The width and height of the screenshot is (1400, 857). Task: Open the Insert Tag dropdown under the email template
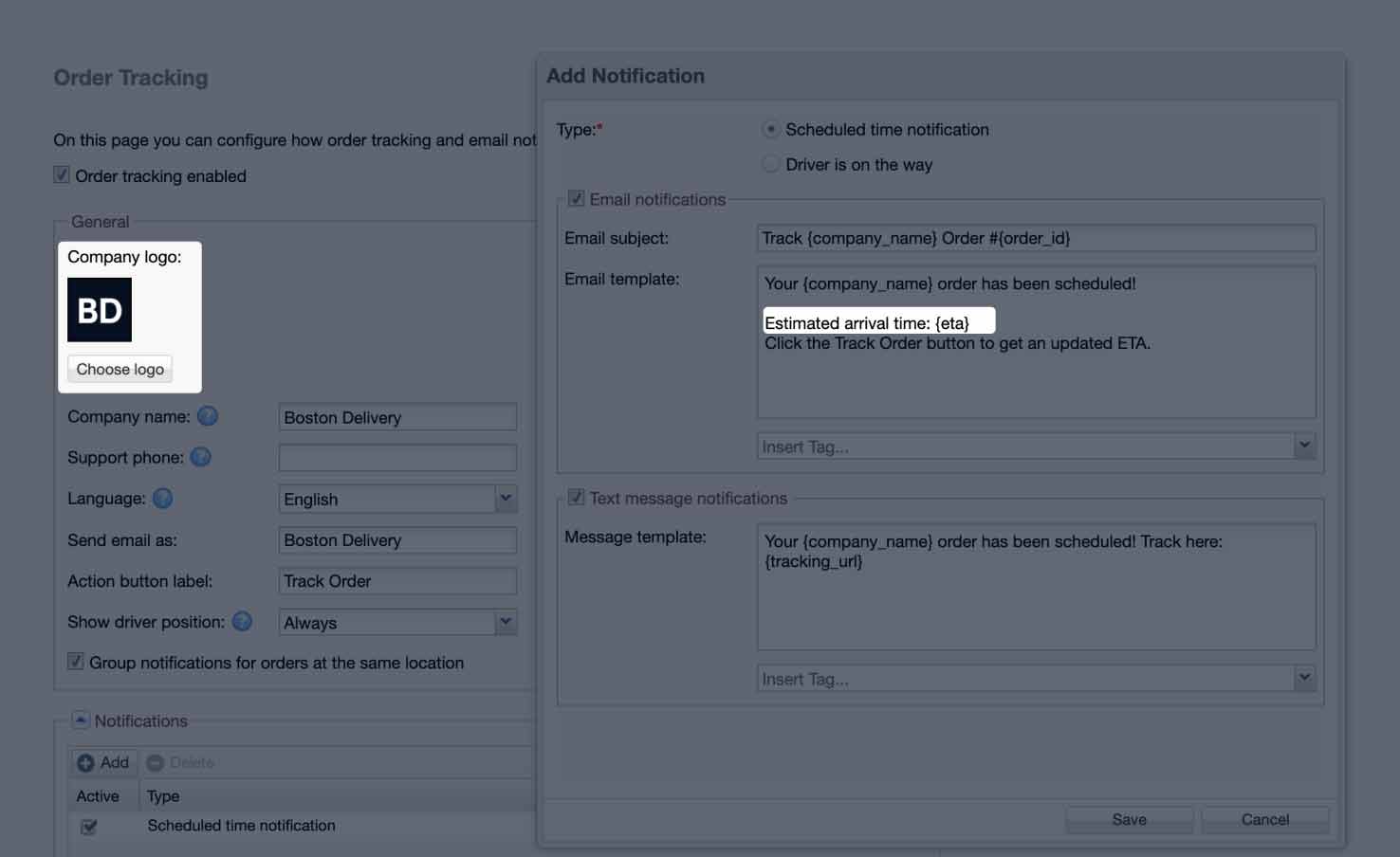tap(1305, 446)
